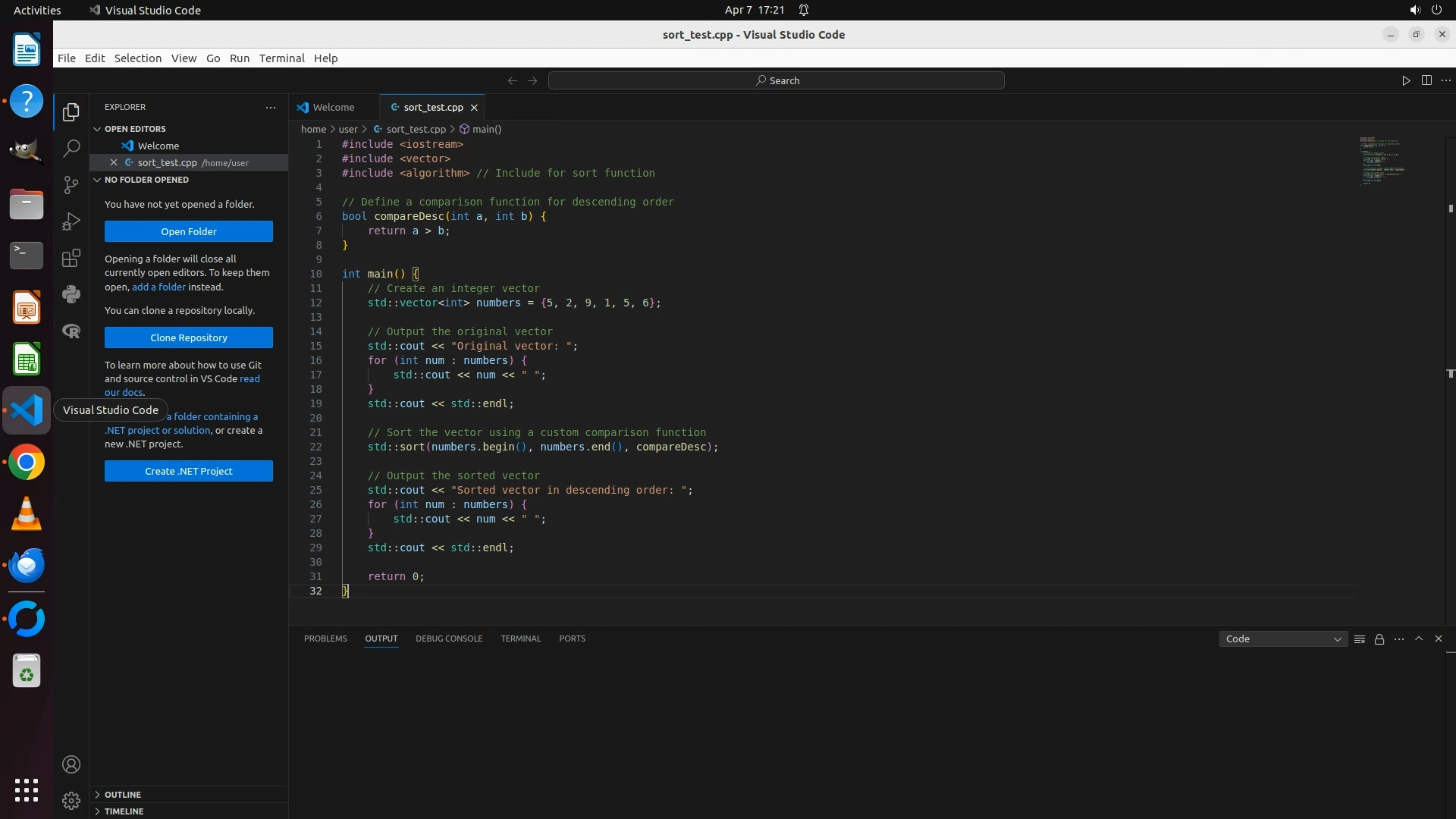Image resolution: width=1456 pixels, height=819 pixels.
Task: Open the Manage settings gear
Action: (71, 801)
